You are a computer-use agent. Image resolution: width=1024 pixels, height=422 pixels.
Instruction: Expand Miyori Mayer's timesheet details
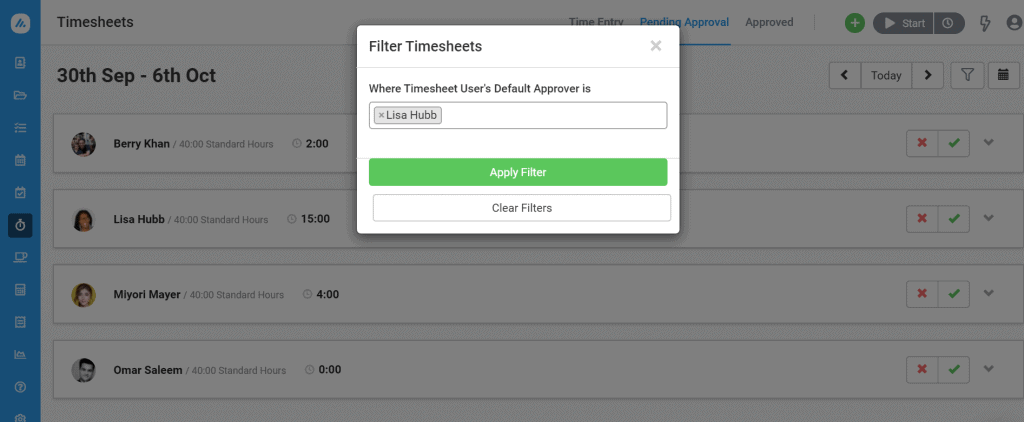989,294
